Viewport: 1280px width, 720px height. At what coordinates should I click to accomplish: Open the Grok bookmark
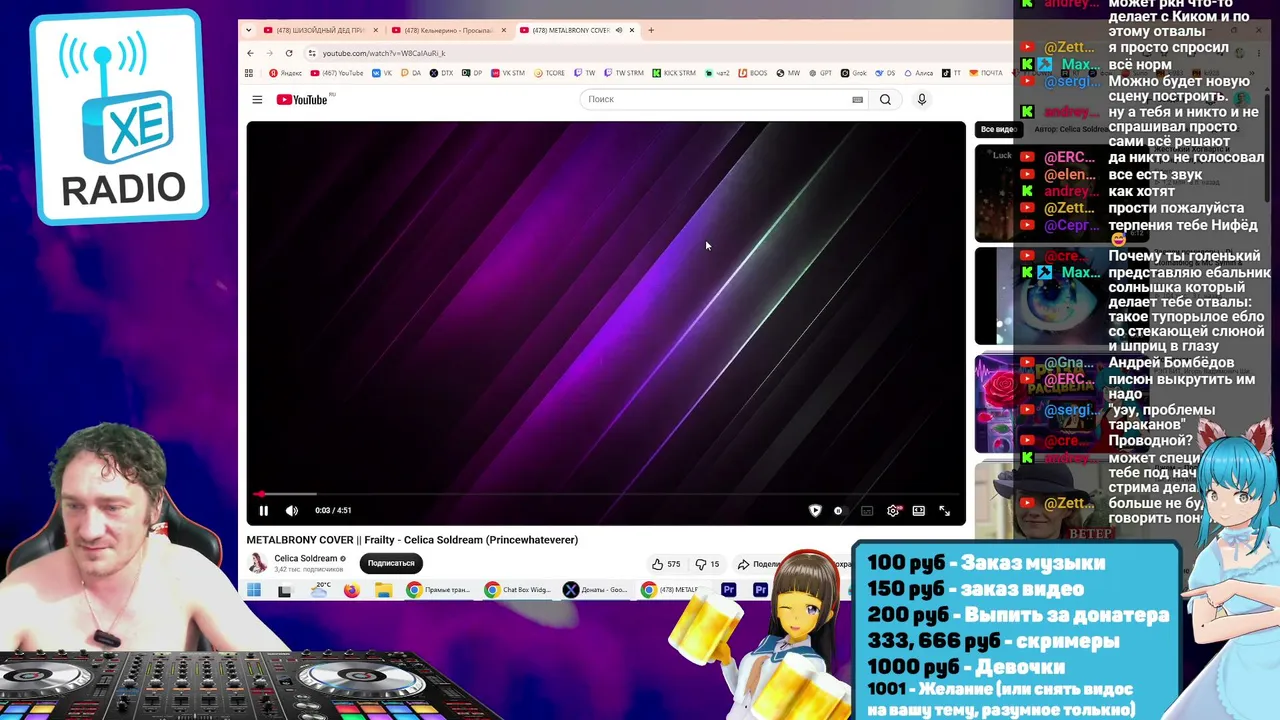[x=854, y=73]
